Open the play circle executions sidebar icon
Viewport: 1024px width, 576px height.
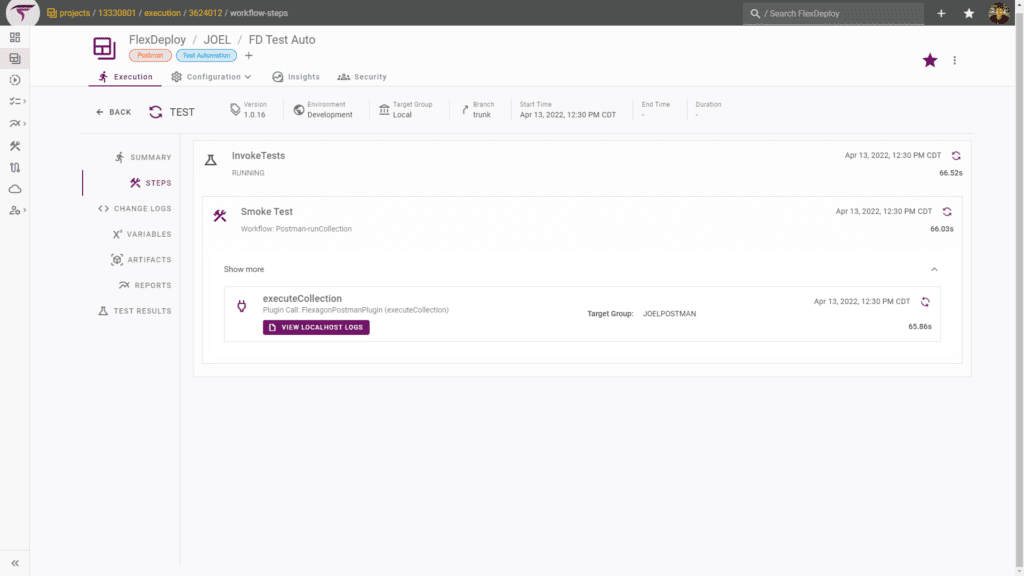coord(15,80)
